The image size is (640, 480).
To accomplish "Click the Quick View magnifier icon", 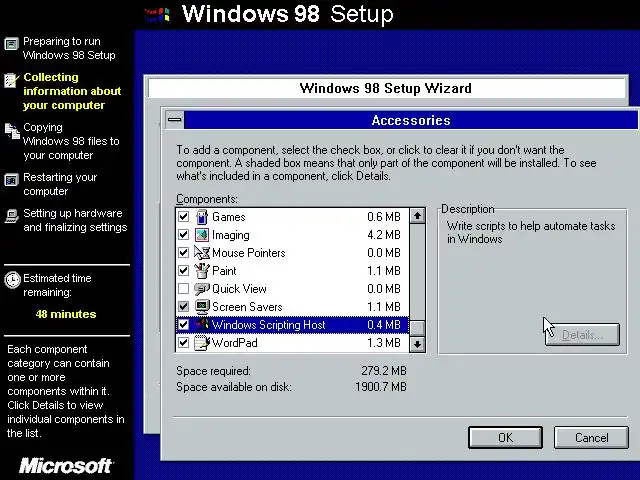I will (x=202, y=289).
